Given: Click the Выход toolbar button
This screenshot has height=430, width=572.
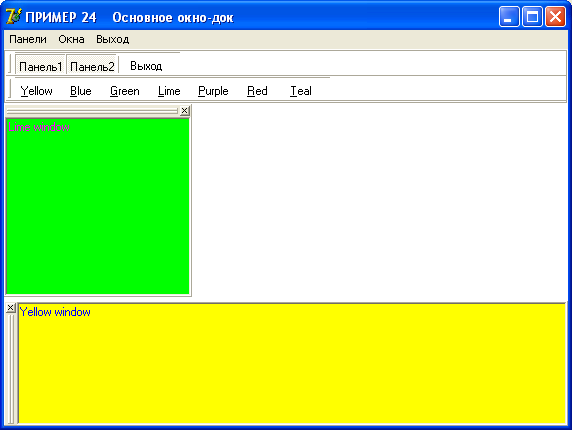Looking at the screenshot, I should [146, 66].
